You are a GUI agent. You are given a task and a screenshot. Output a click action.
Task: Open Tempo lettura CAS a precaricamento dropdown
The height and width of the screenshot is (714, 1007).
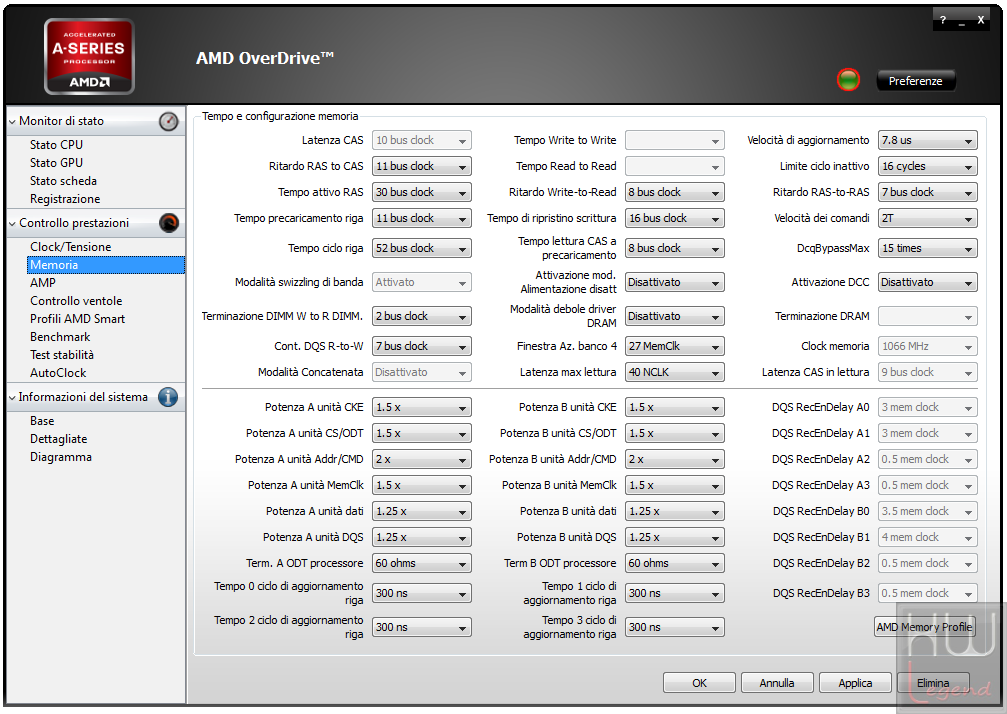coord(674,248)
